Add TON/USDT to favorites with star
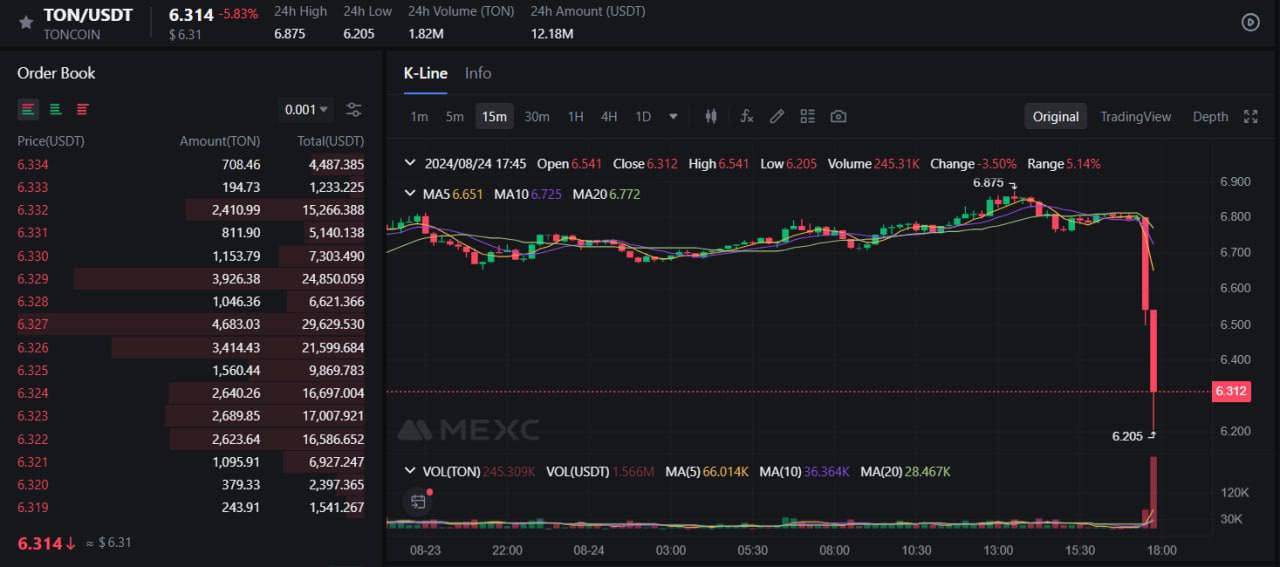The width and height of the screenshot is (1280, 567). [x=26, y=23]
